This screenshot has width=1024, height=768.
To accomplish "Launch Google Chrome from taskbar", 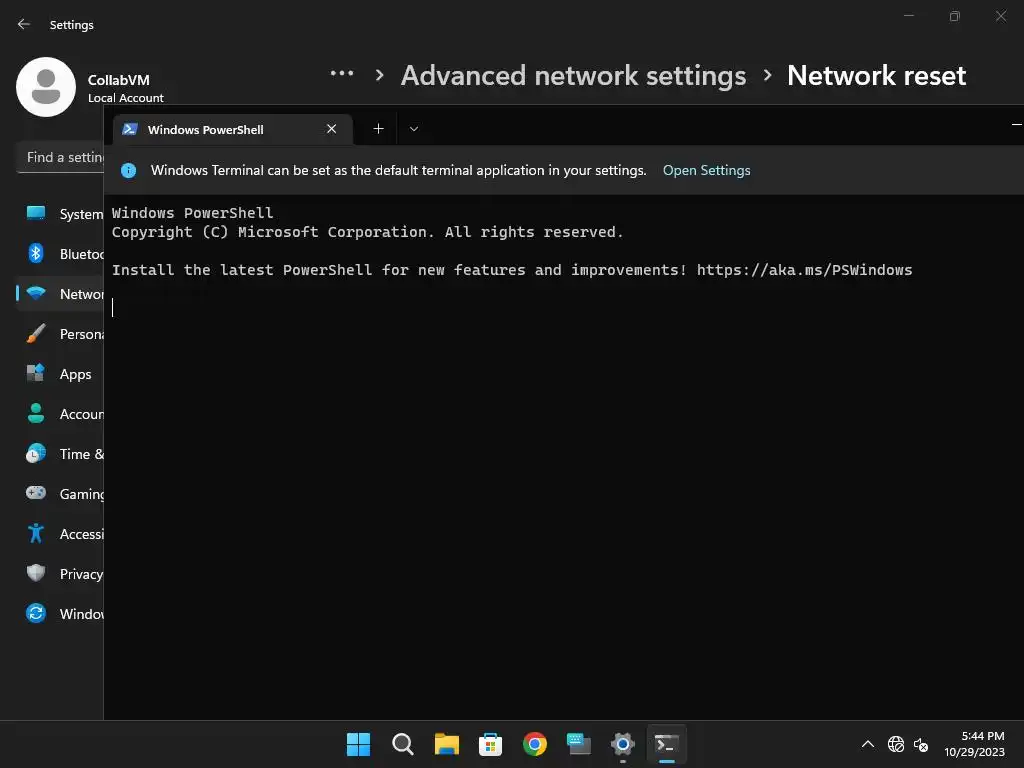I will click(535, 744).
